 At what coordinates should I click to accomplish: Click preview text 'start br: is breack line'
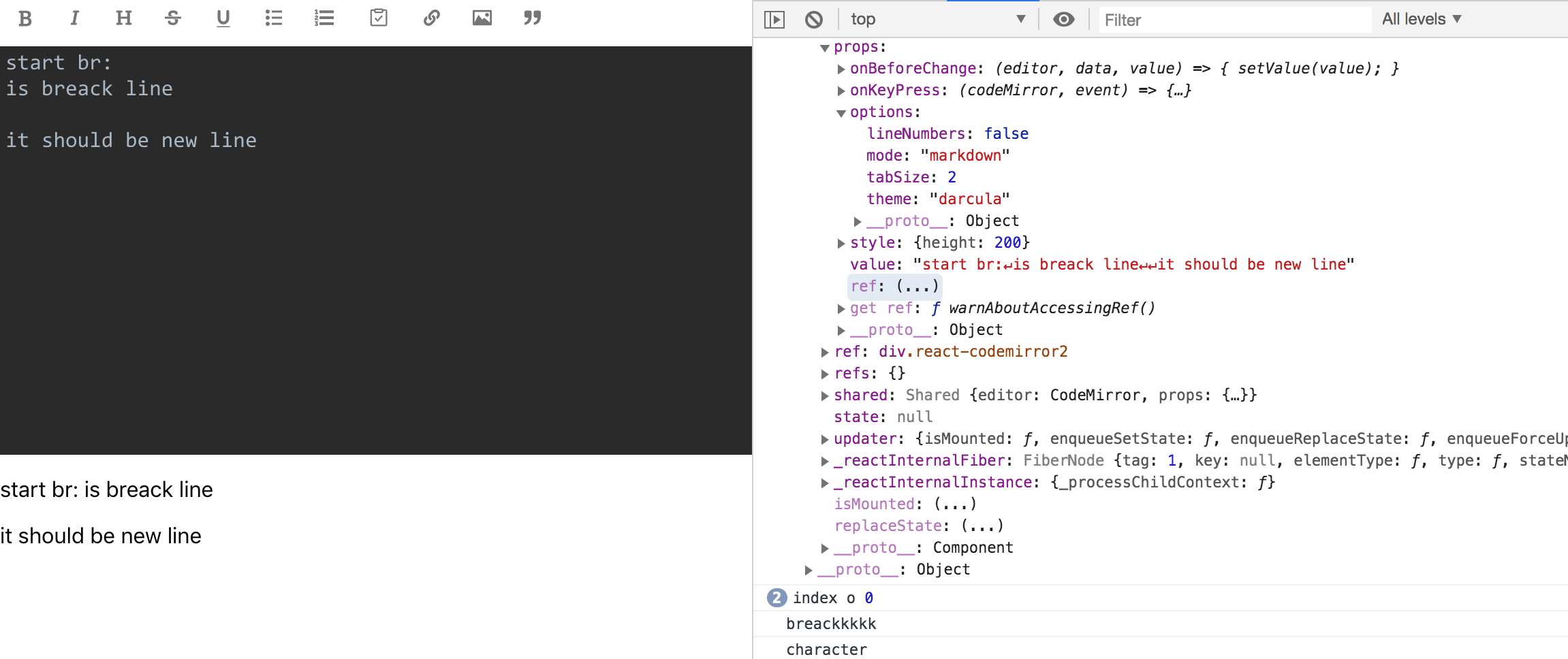(107, 489)
